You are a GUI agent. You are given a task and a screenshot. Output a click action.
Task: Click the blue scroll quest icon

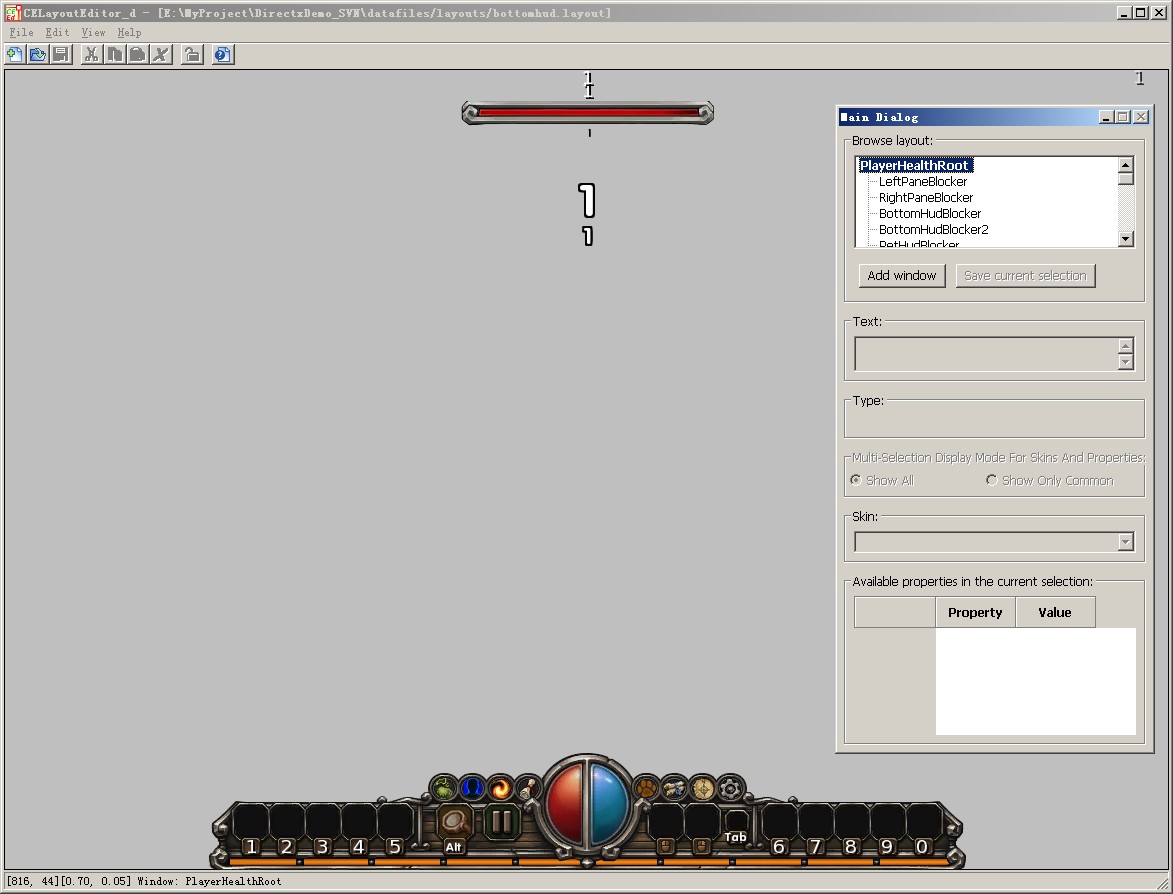(674, 788)
